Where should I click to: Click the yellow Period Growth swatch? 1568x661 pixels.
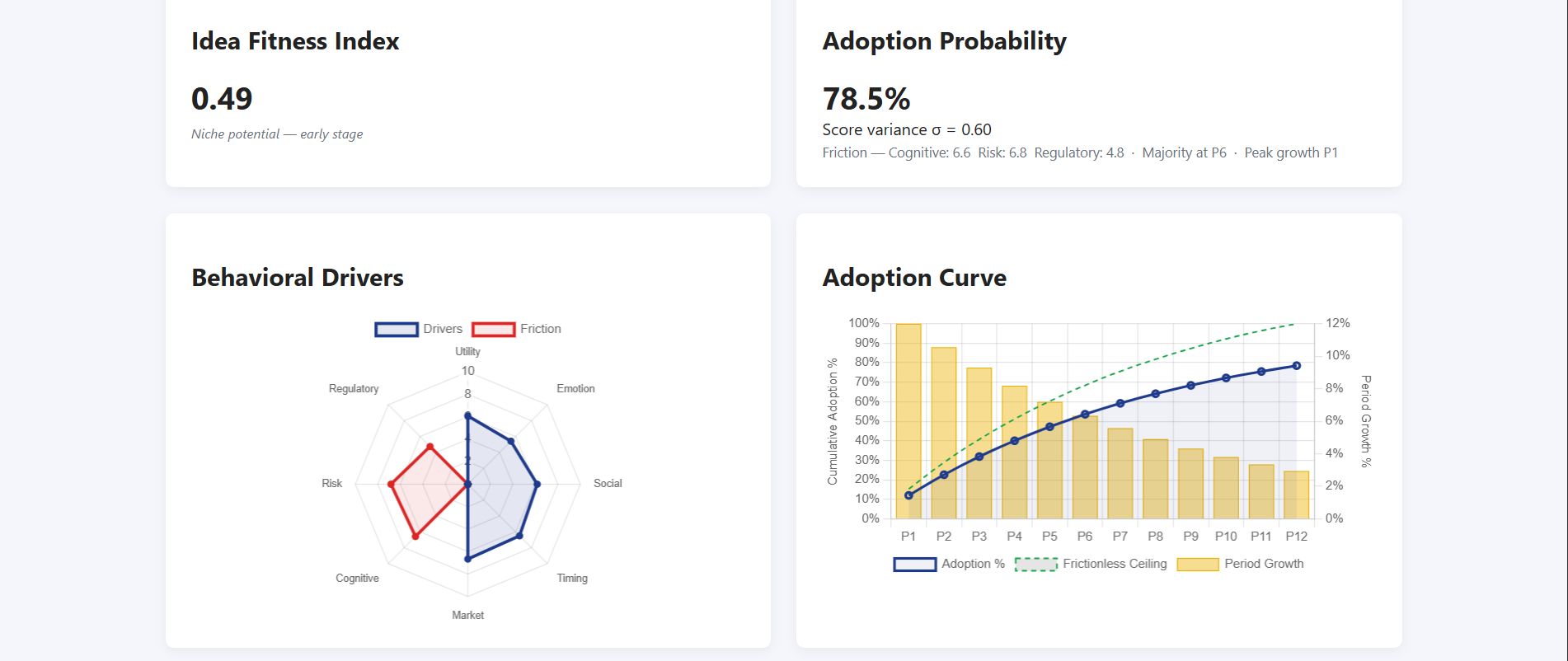(1198, 564)
